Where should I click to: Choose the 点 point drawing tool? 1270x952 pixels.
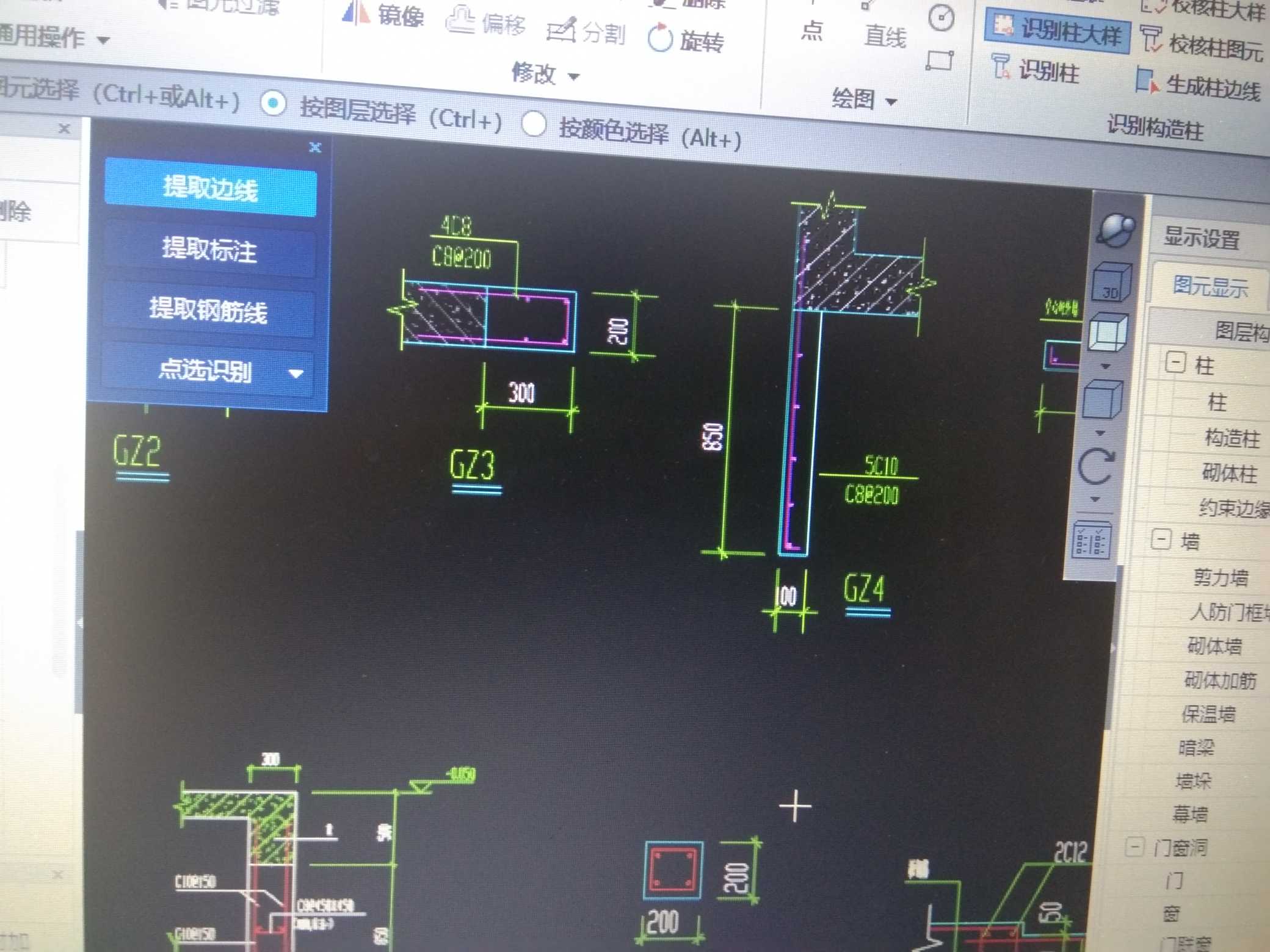pos(811,29)
